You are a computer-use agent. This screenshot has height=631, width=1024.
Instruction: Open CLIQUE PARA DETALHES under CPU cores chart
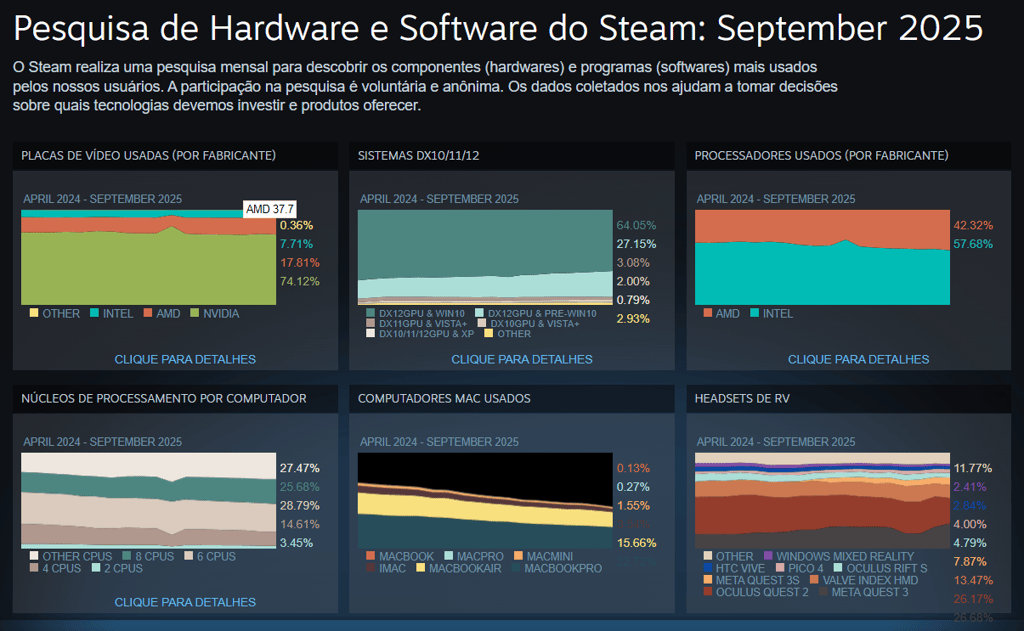[185, 602]
